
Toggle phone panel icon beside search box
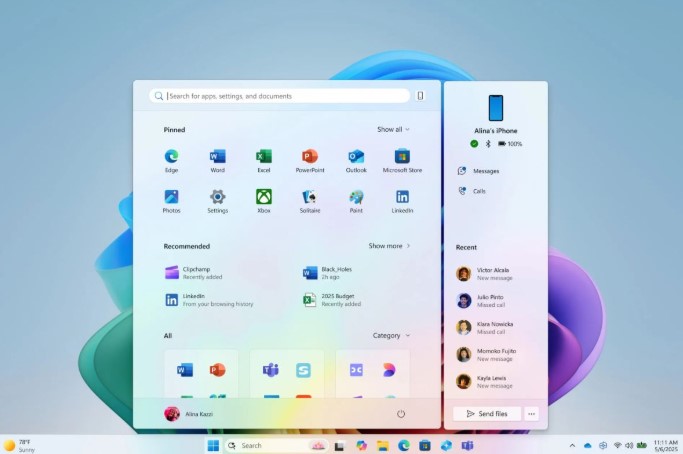coord(420,96)
